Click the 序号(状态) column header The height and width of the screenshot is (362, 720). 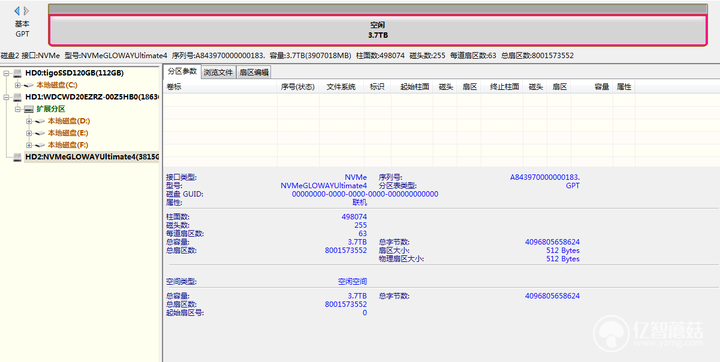point(298,87)
